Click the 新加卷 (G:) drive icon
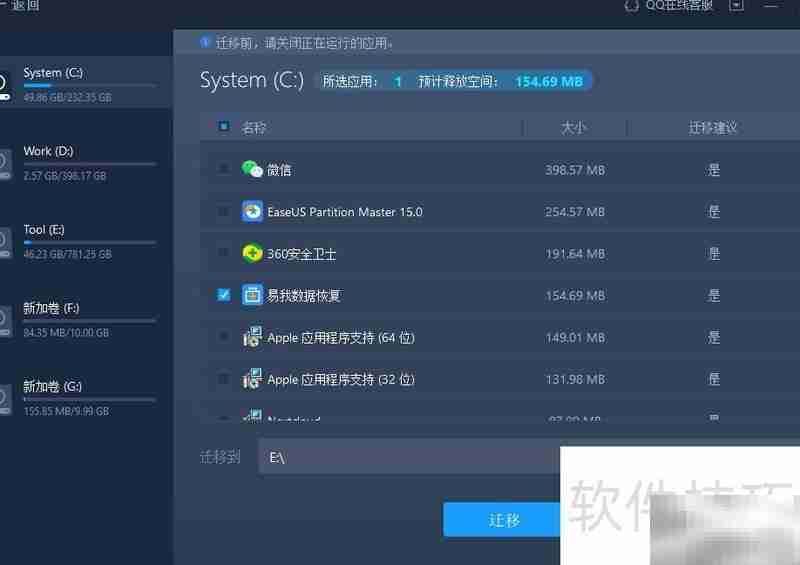This screenshot has width=800, height=565. pyautogui.click(x=5, y=400)
